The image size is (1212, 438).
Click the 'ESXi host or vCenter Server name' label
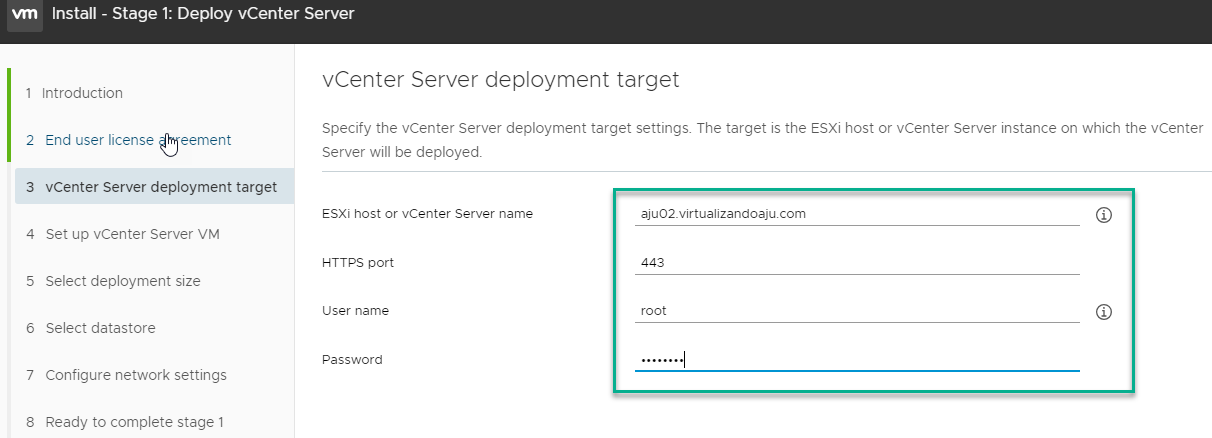(427, 214)
